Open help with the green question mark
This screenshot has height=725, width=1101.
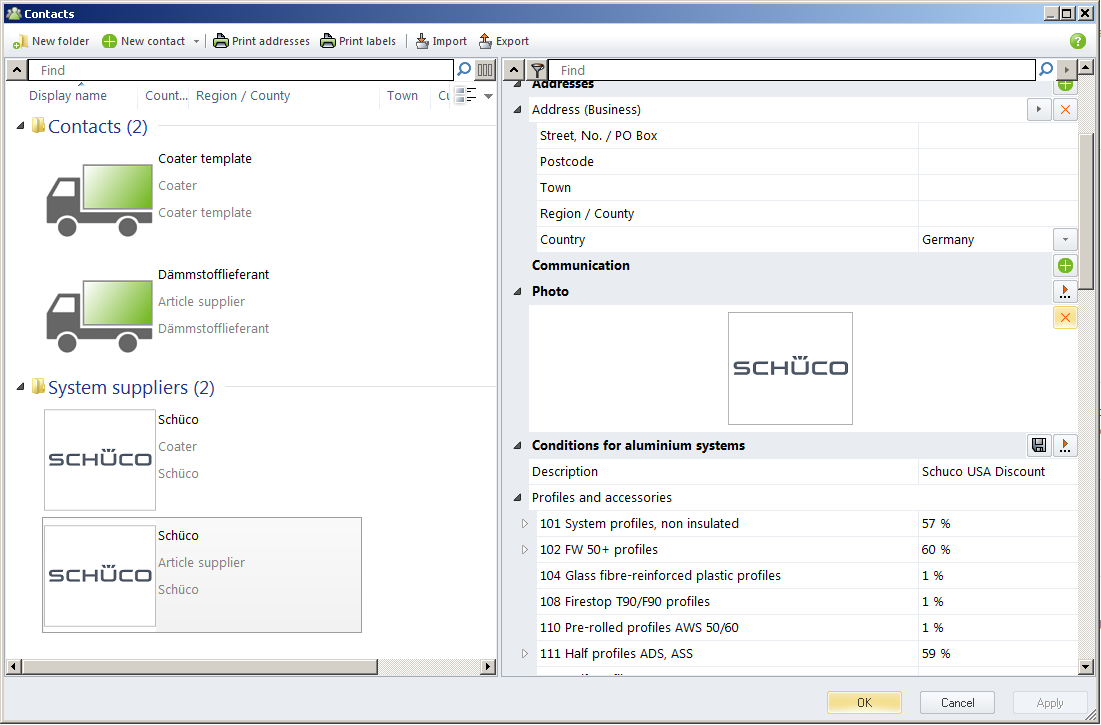(1077, 41)
